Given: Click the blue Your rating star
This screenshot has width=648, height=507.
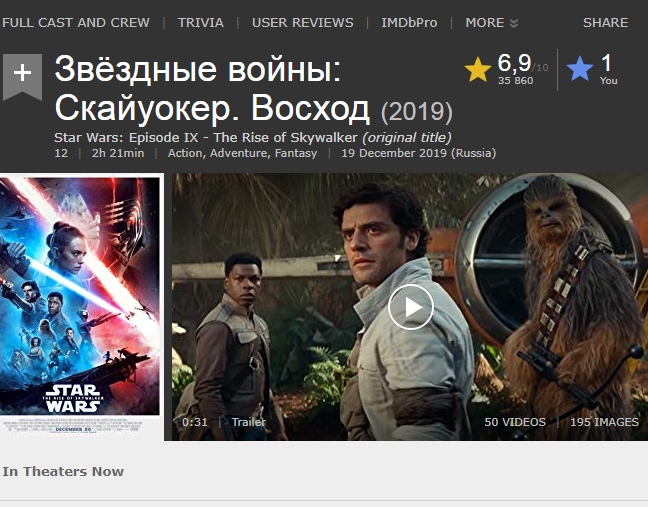Looking at the screenshot, I should click(x=580, y=69).
